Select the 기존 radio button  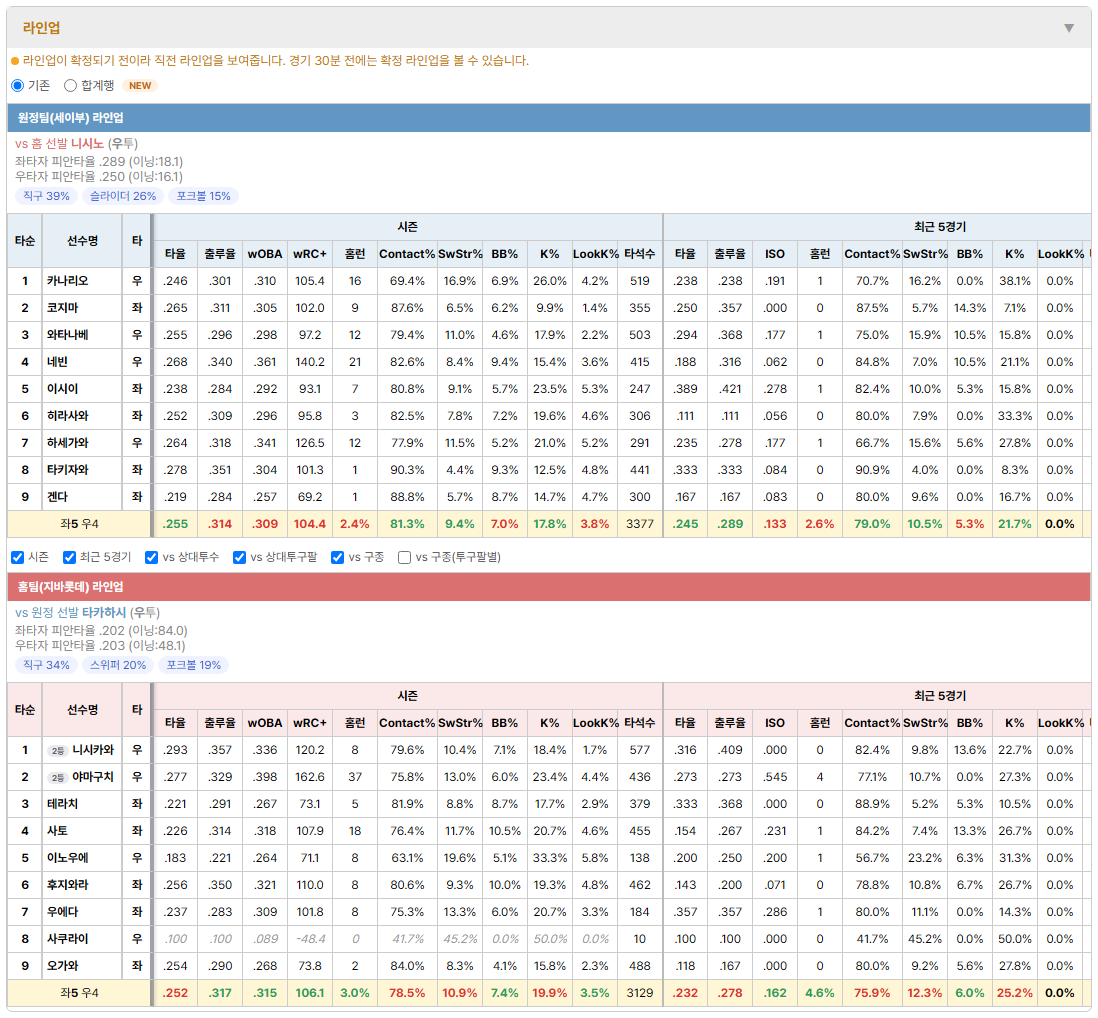pyautogui.click(x=18, y=85)
